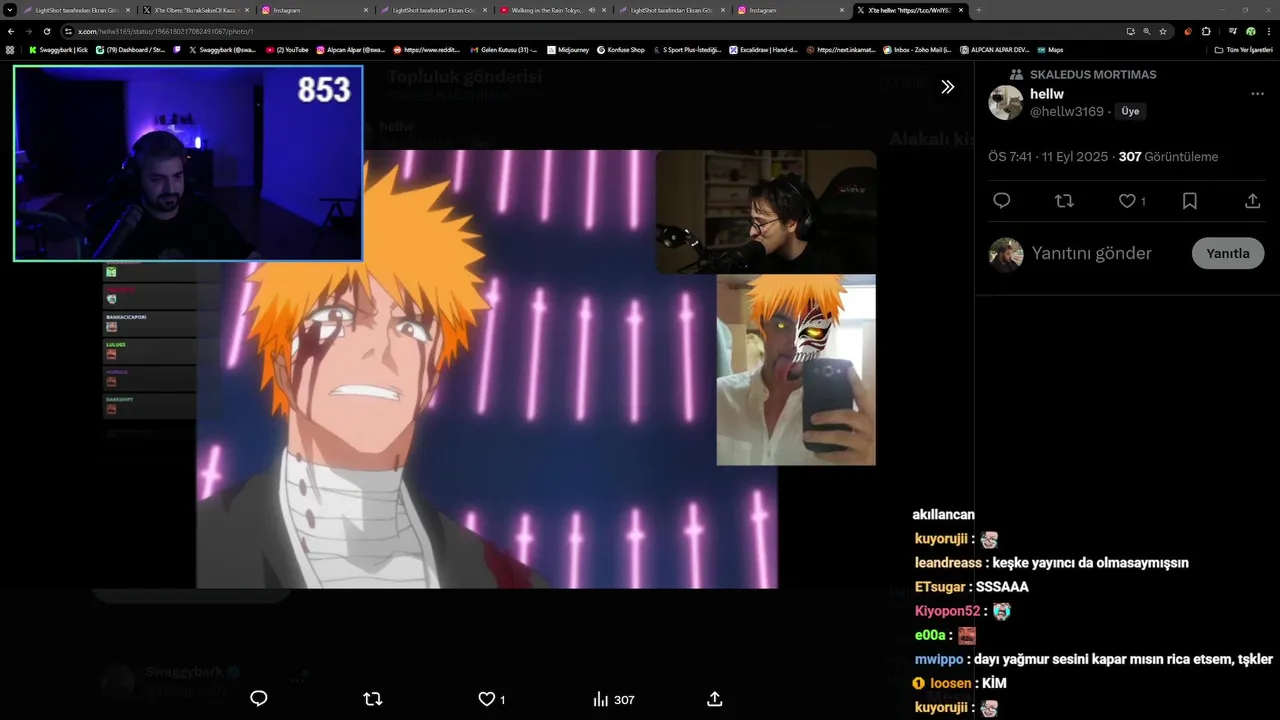Close the 'X'te hellw' tab
The width and height of the screenshot is (1280, 720).
(961, 10)
